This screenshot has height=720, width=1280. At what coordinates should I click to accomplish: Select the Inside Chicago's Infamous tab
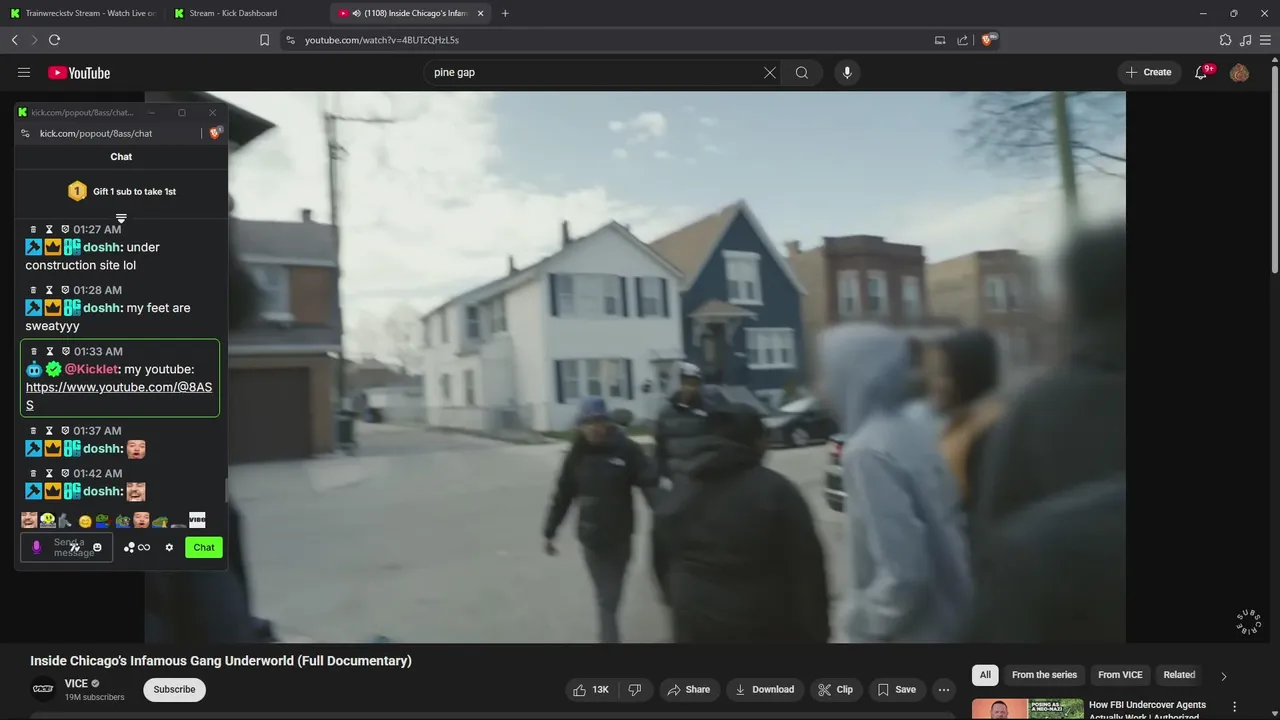409,13
